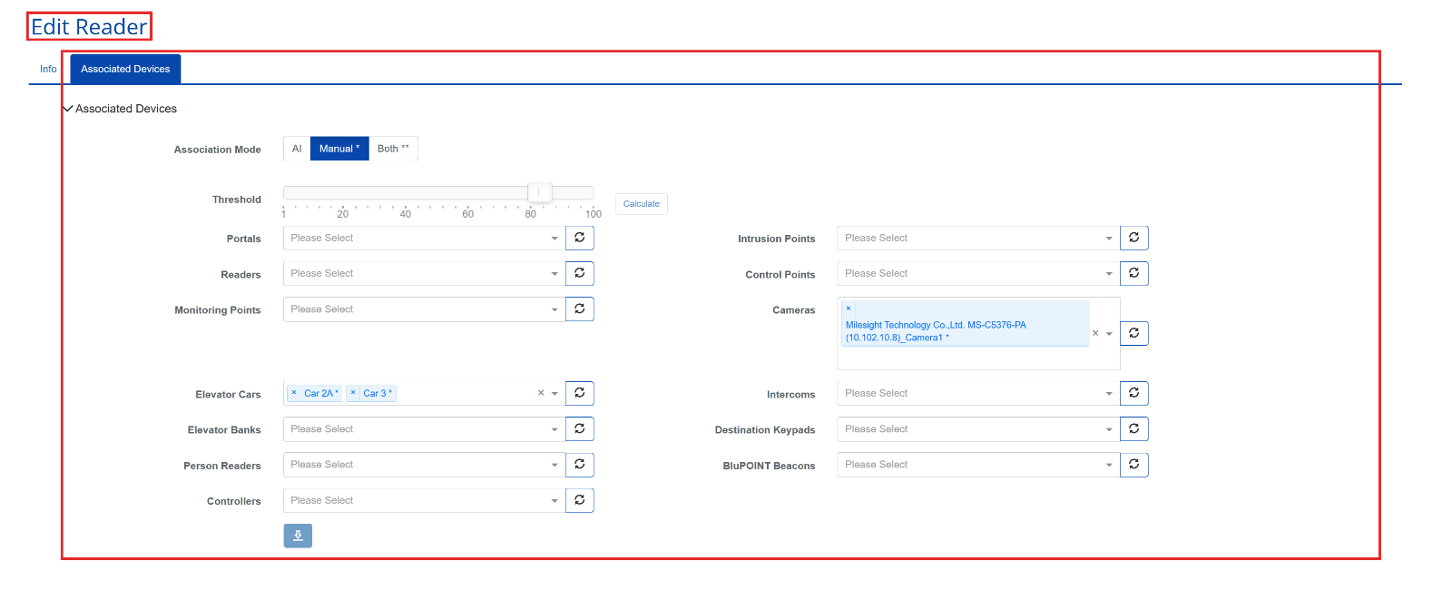Screen dimensions: 1444x594
Task: Switch to the Info tab
Action: [x=48, y=69]
